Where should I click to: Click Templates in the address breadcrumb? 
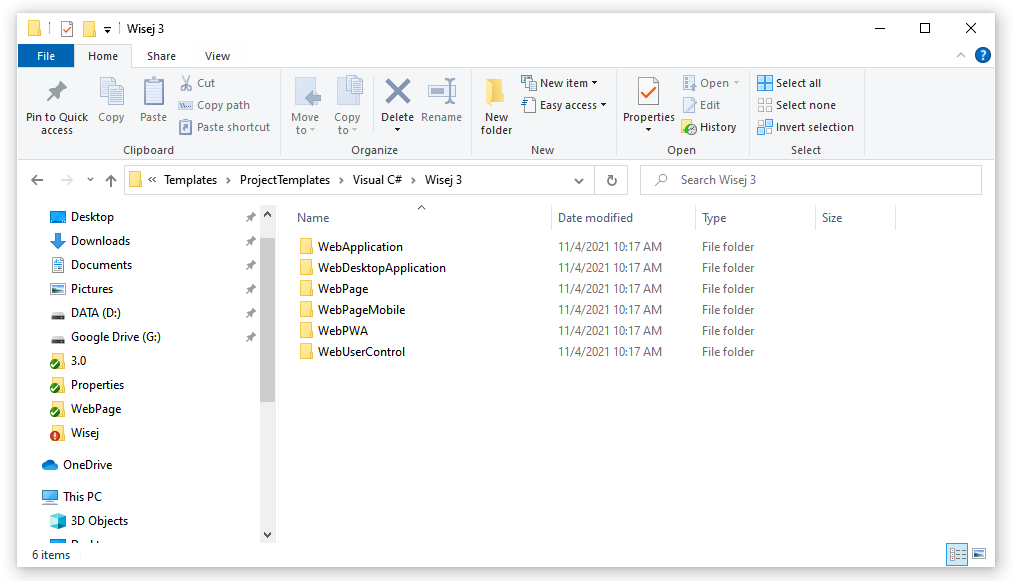[190, 180]
